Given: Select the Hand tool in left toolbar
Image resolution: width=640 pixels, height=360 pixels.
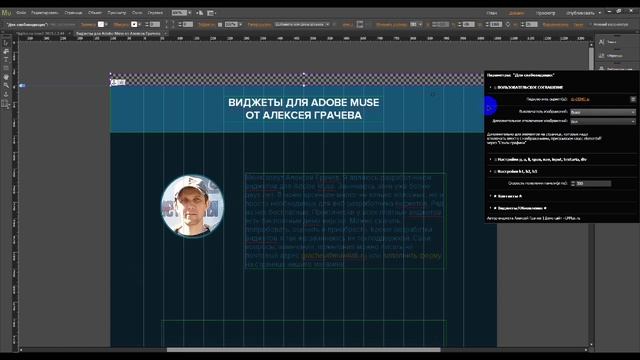Looking at the screenshot, I should (6, 77).
